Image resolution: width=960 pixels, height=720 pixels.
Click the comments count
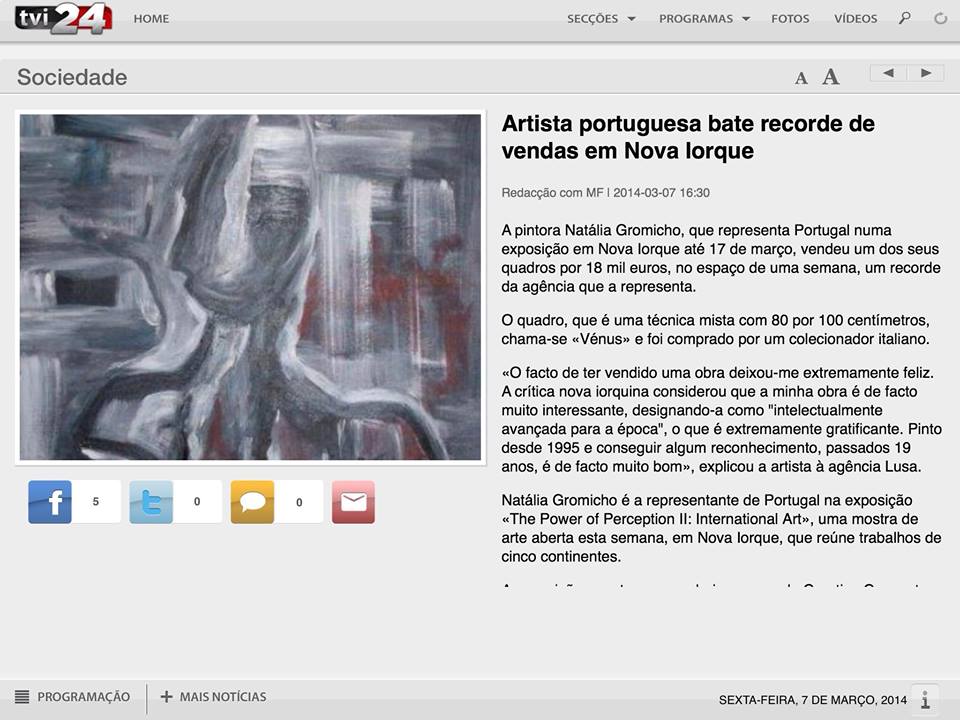pos(299,502)
